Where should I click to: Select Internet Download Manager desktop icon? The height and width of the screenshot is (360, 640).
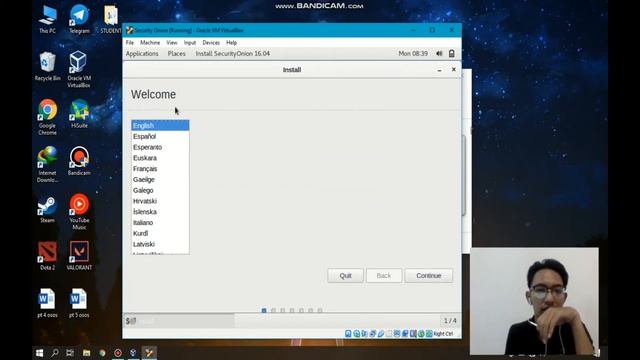(47, 164)
